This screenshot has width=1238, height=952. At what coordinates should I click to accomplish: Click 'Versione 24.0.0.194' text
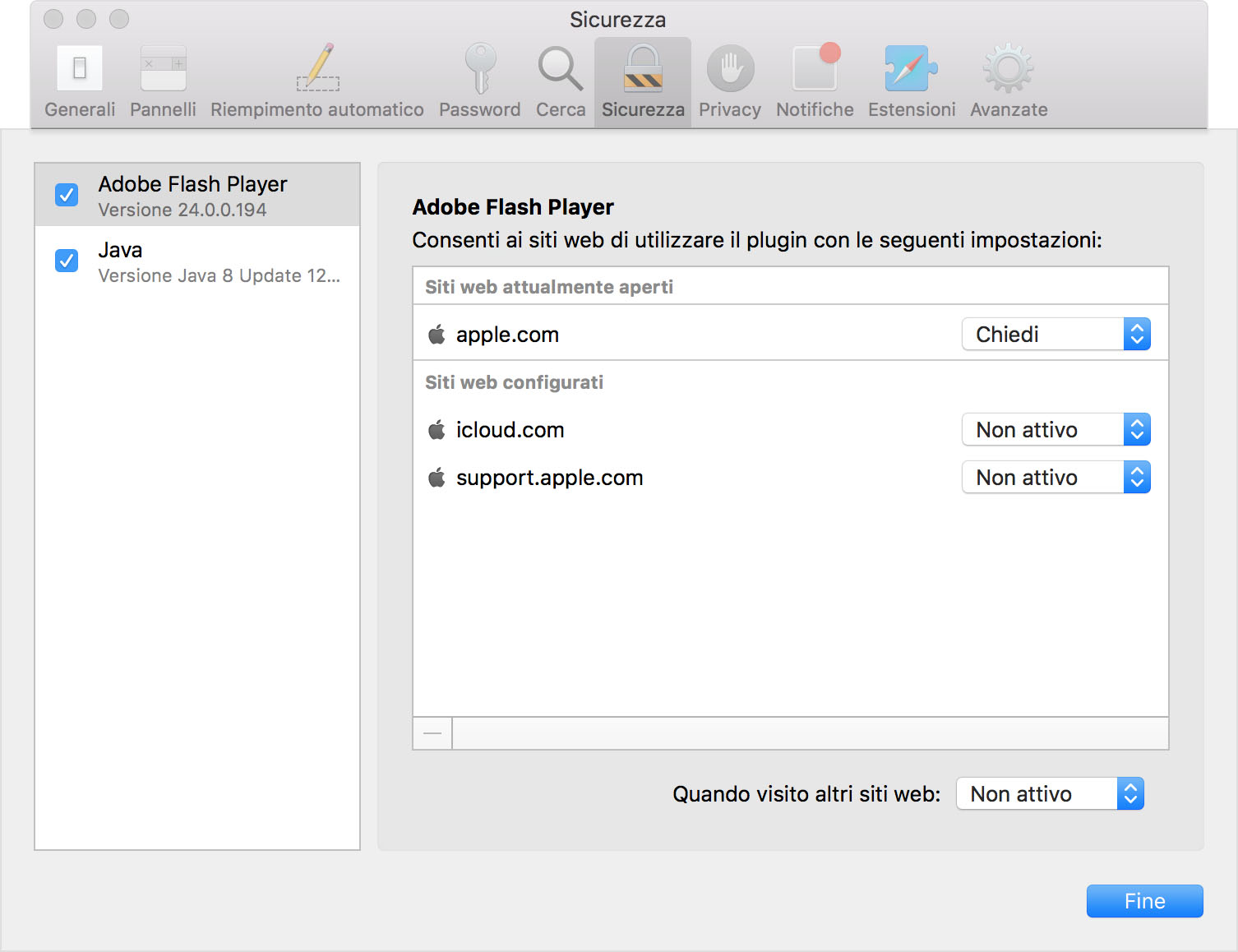(182, 210)
